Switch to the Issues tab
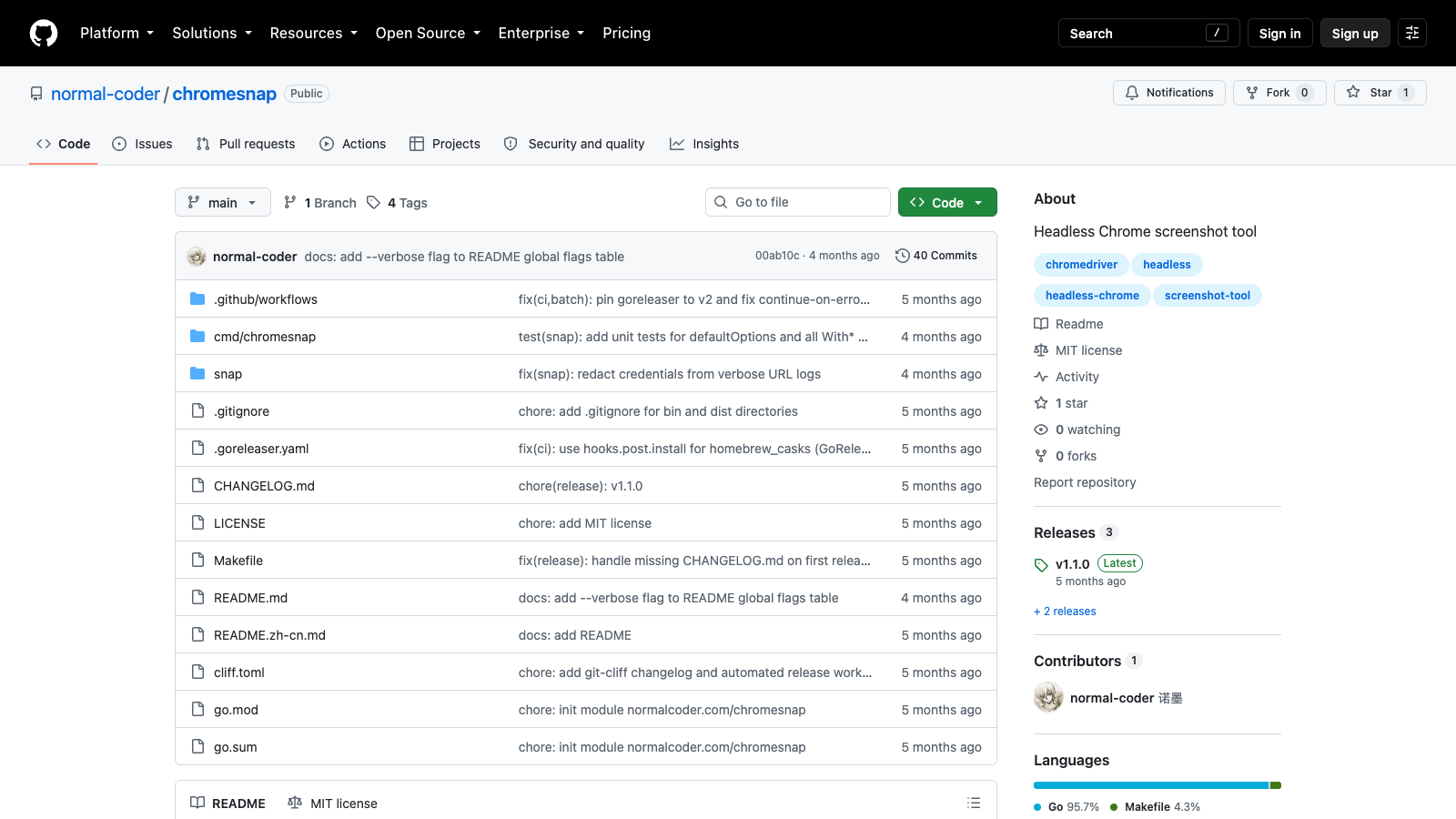The height and width of the screenshot is (819, 1456). click(x=142, y=144)
